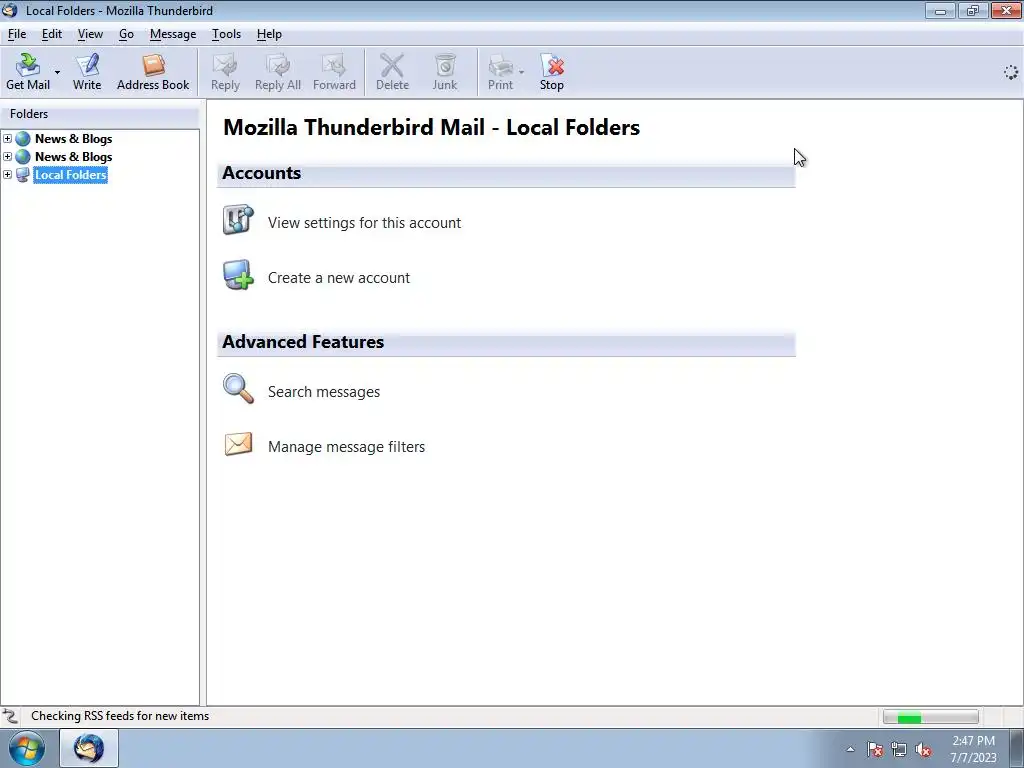Click the magnifying glass search icon

[238, 389]
